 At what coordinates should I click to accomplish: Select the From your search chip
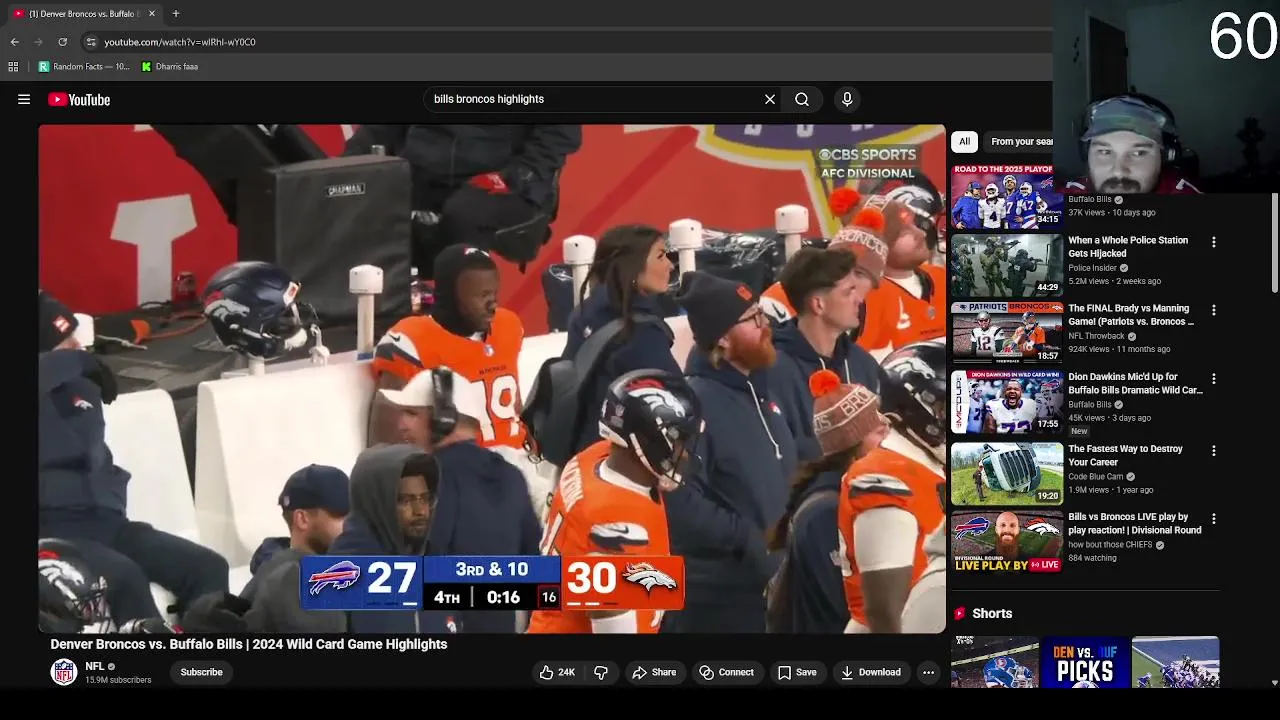[1021, 141]
